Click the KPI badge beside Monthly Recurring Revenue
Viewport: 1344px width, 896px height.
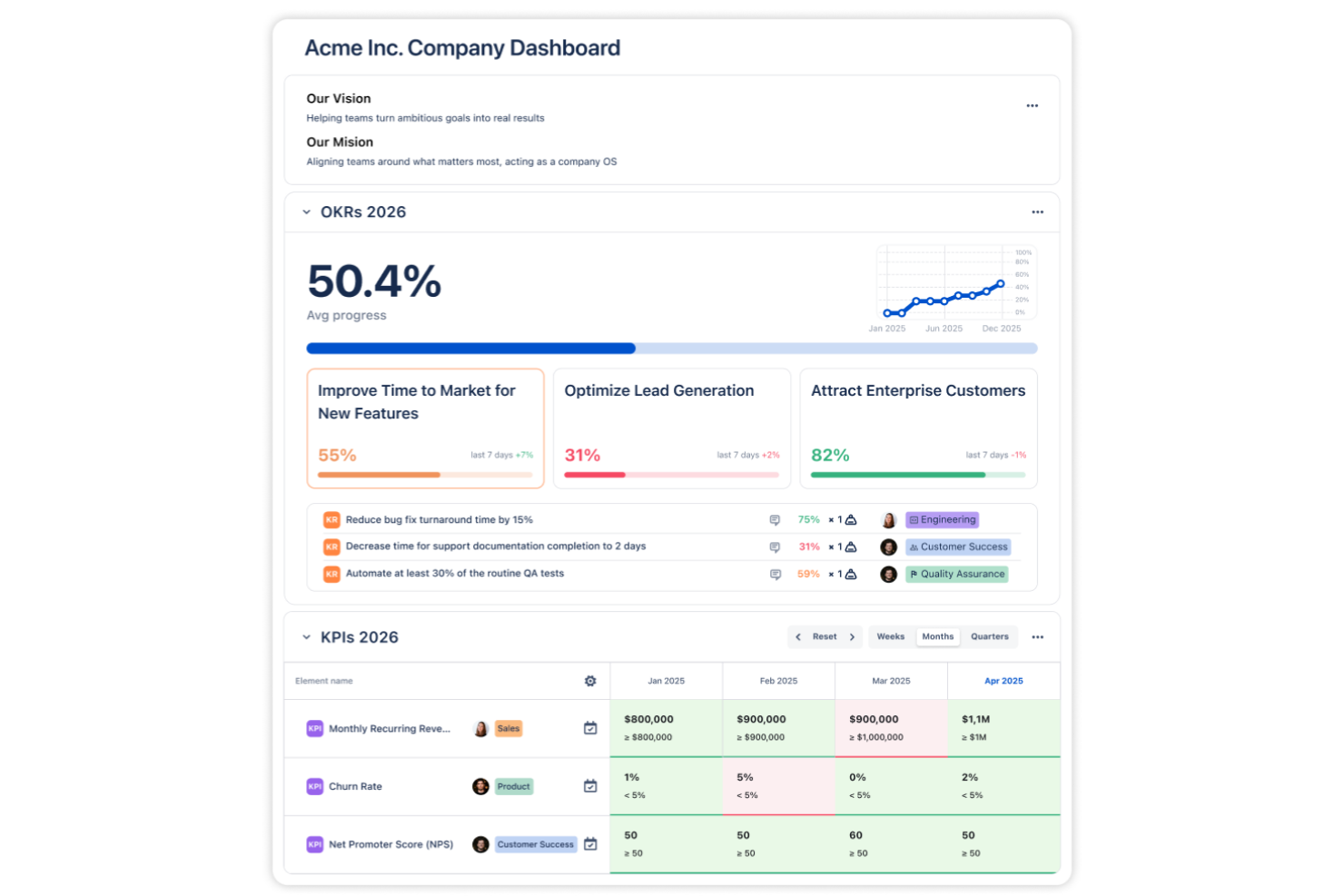[x=315, y=728]
